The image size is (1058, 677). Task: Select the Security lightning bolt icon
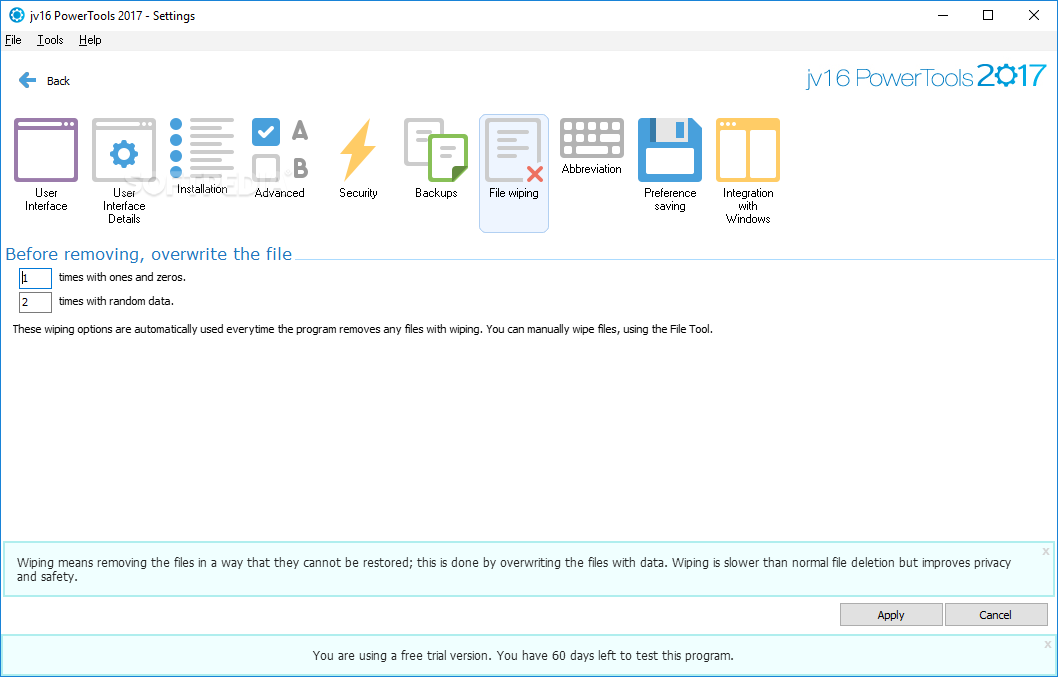[x=358, y=150]
